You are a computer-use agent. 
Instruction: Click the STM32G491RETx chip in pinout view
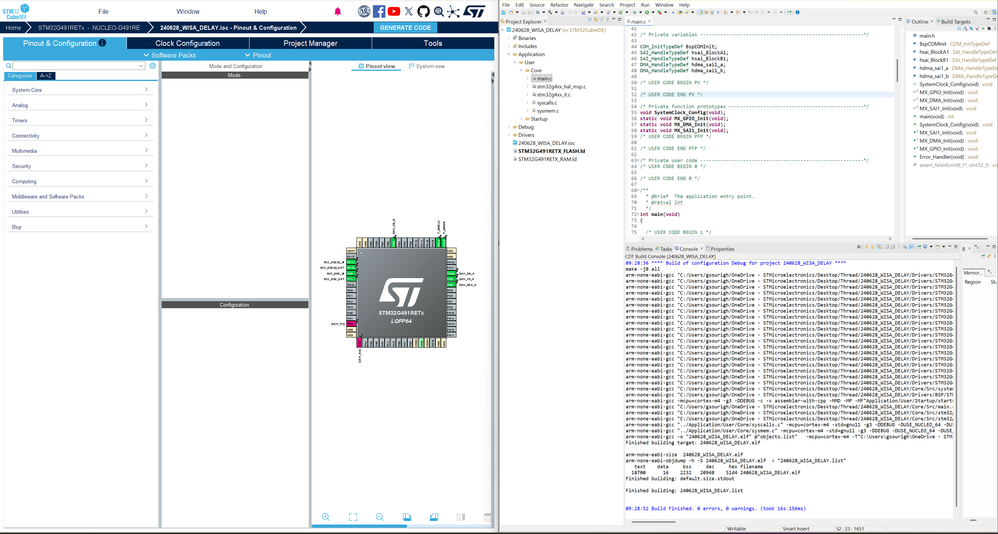tap(401, 293)
